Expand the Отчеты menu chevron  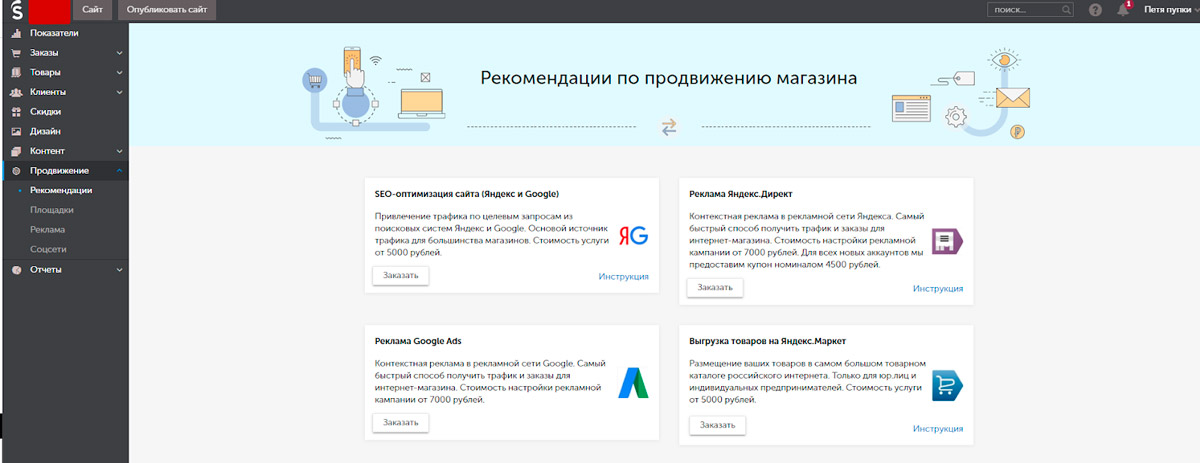coord(119,269)
